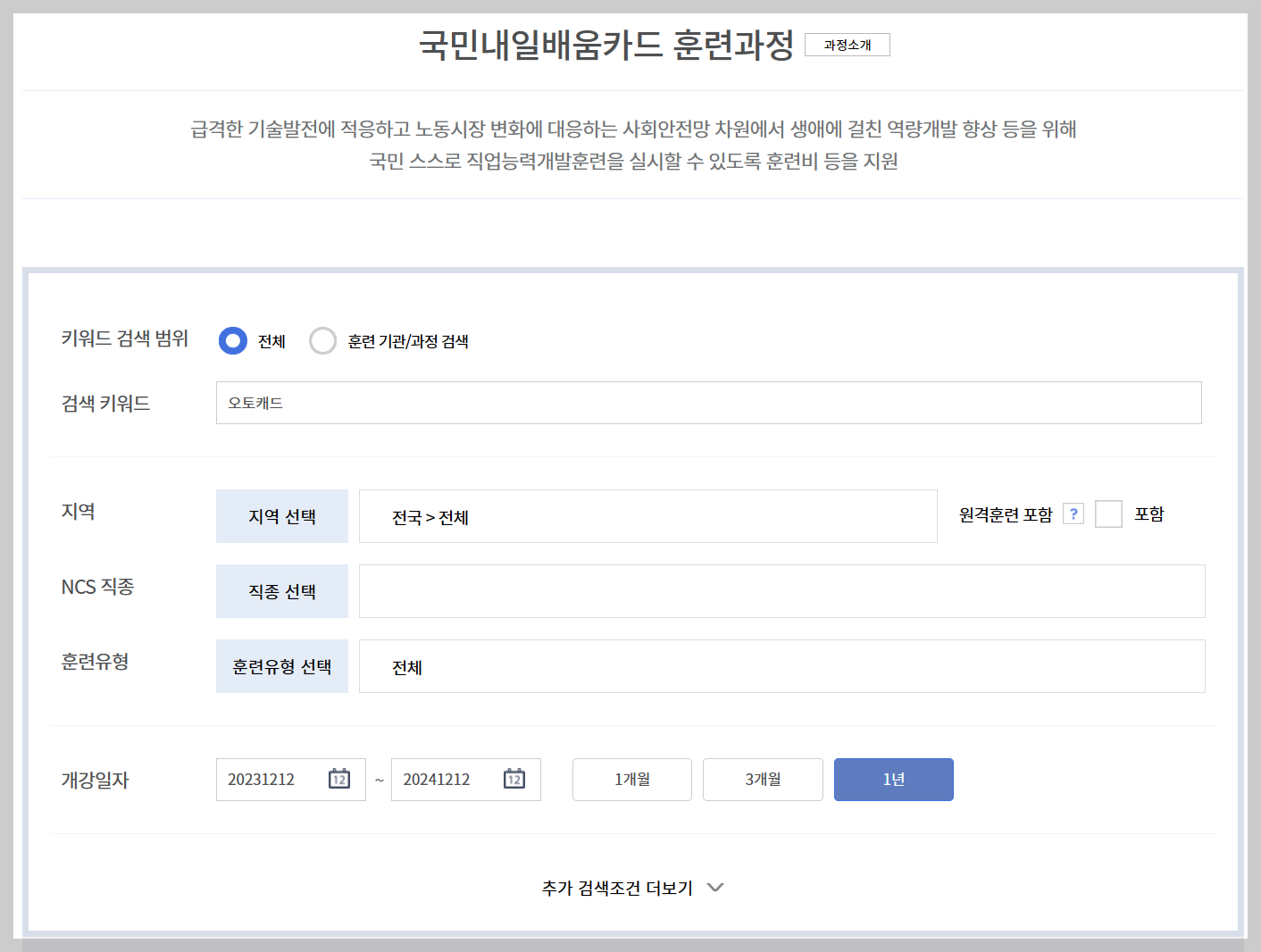
Task: Open the 훈련유형 선택 button
Action: click(x=282, y=666)
